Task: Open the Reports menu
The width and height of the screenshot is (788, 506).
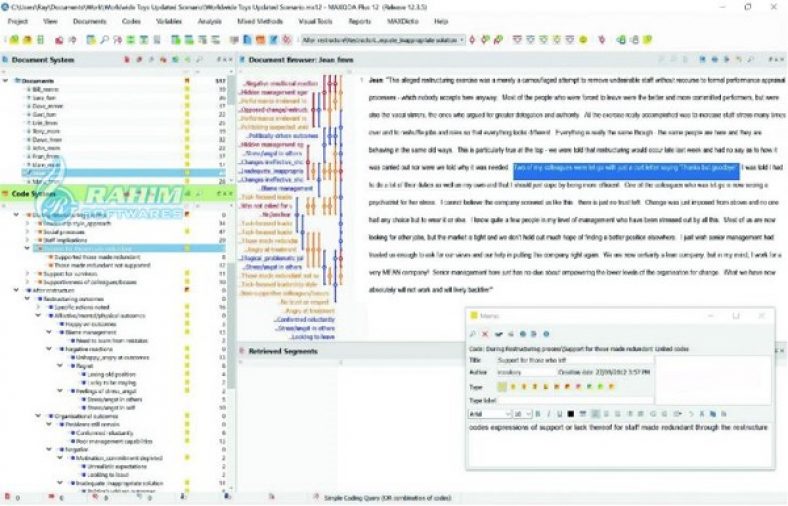Action: point(359,22)
